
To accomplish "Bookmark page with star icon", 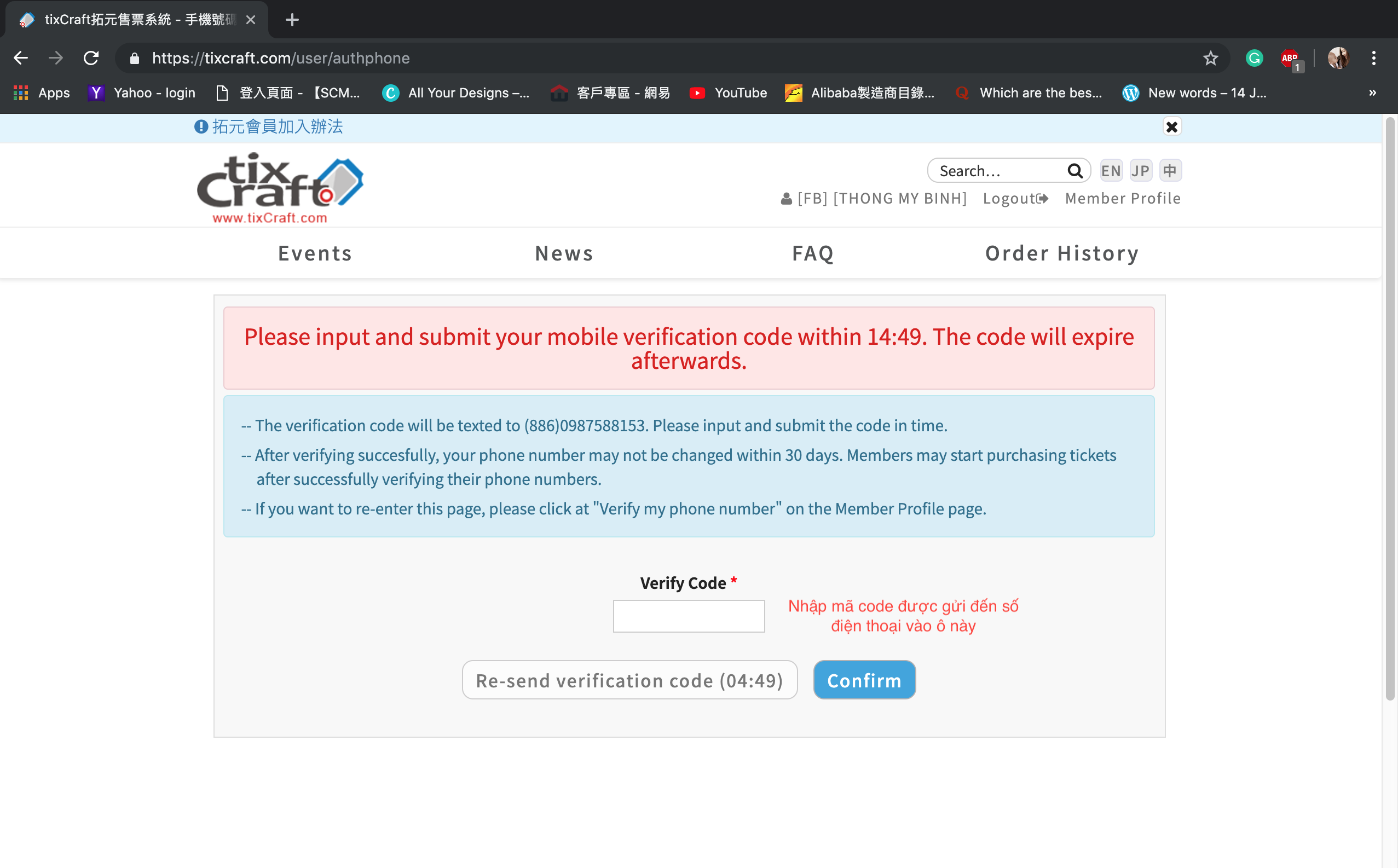I will click(x=1210, y=58).
